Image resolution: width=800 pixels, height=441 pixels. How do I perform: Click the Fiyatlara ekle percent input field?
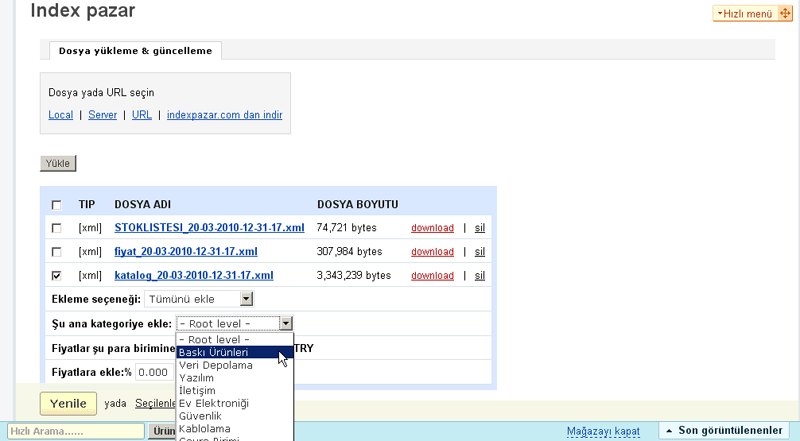155,373
